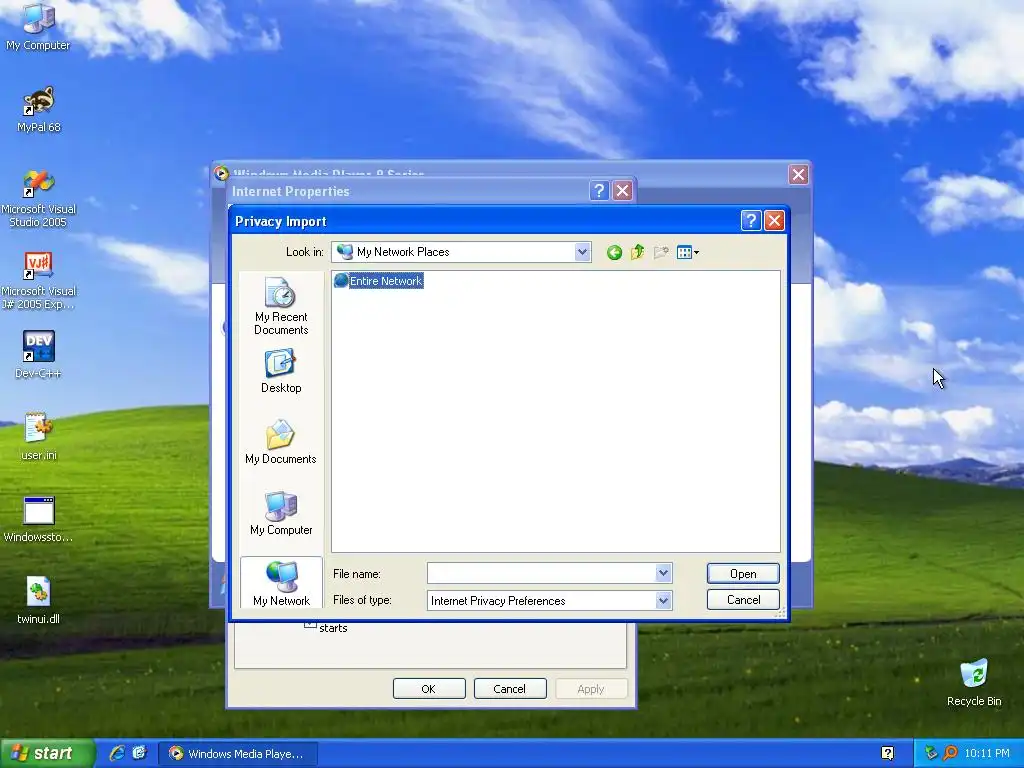This screenshot has width=1024, height=768.
Task: Select the Dev-C++ desktop shortcut
Action: tap(38, 355)
